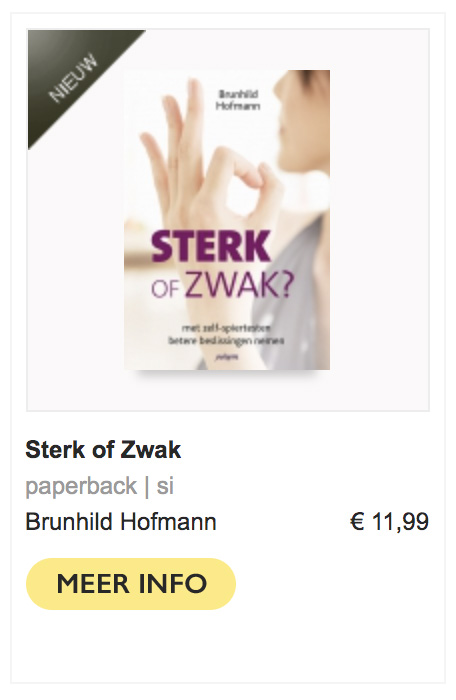Click the author name printed on cover
This screenshot has width=456, height=700.
point(238,100)
